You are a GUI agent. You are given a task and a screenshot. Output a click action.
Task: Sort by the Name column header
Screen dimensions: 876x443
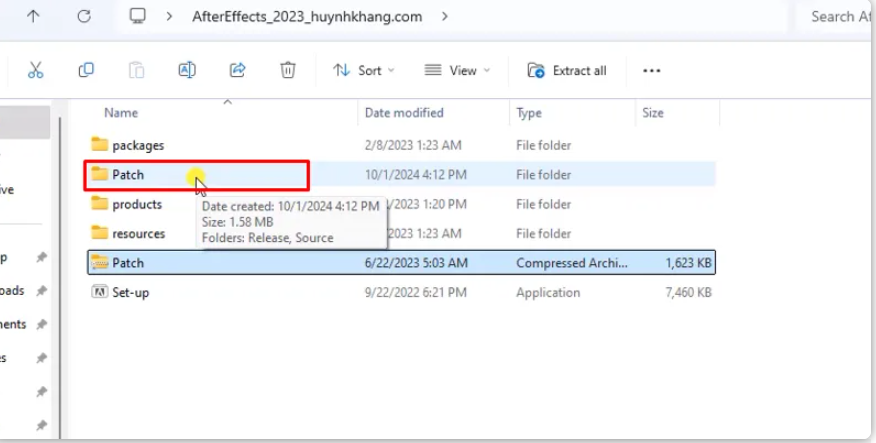[121, 113]
